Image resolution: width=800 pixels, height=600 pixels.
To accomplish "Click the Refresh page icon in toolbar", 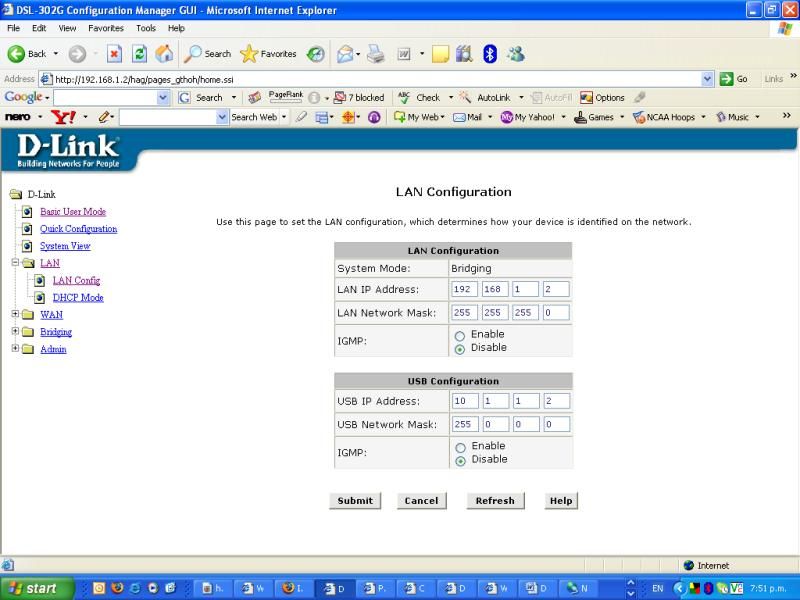I will click(140, 54).
